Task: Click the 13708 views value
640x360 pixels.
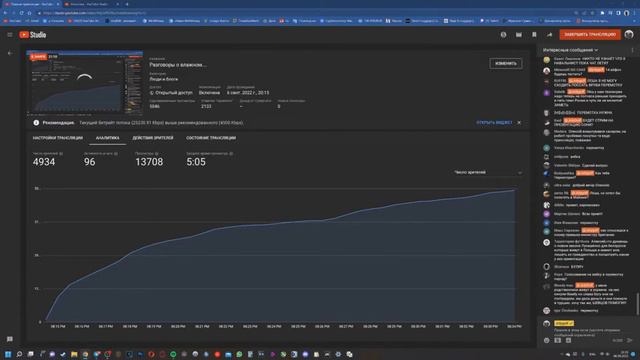Action: coord(149,162)
